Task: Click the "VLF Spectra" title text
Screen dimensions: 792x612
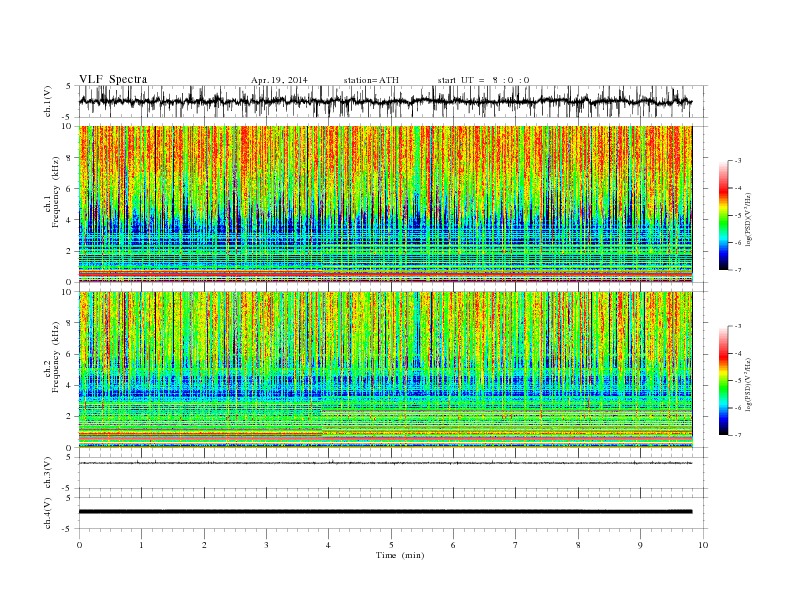Action: coord(113,79)
